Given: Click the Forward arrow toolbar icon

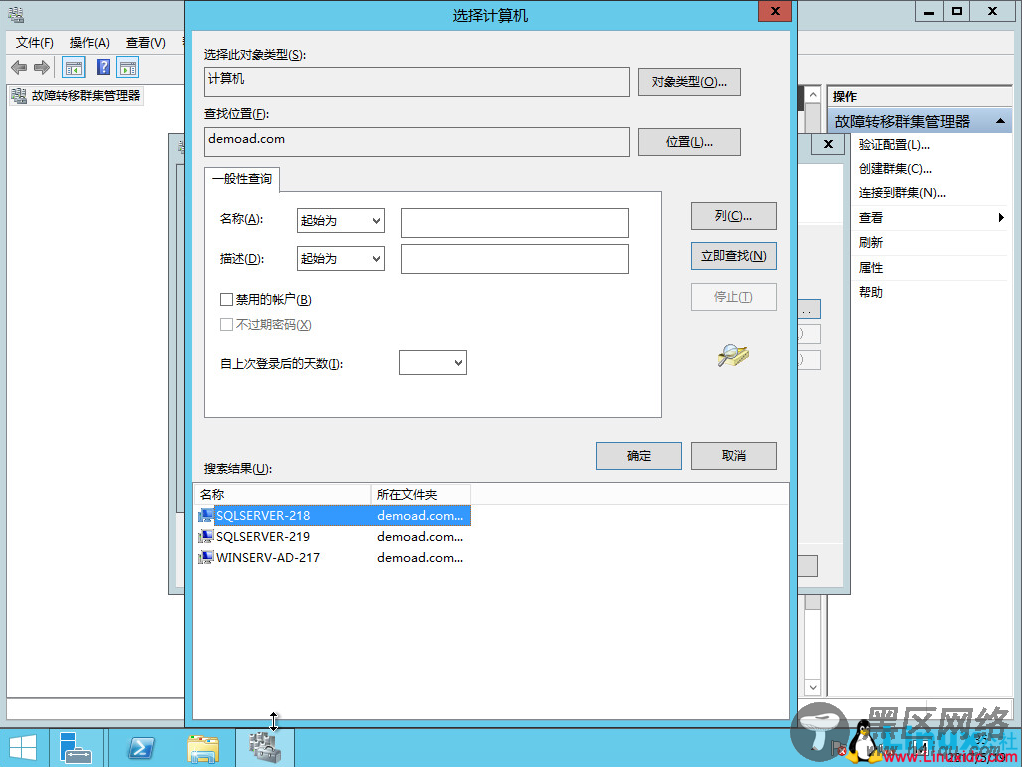Looking at the screenshot, I should click(x=42, y=67).
